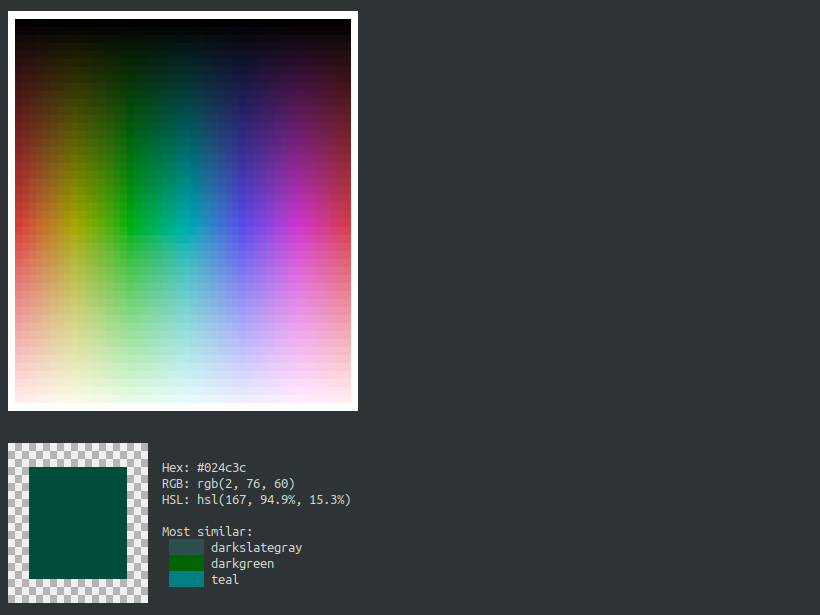
Task: Click the 'teal' color name
Action: [225, 579]
